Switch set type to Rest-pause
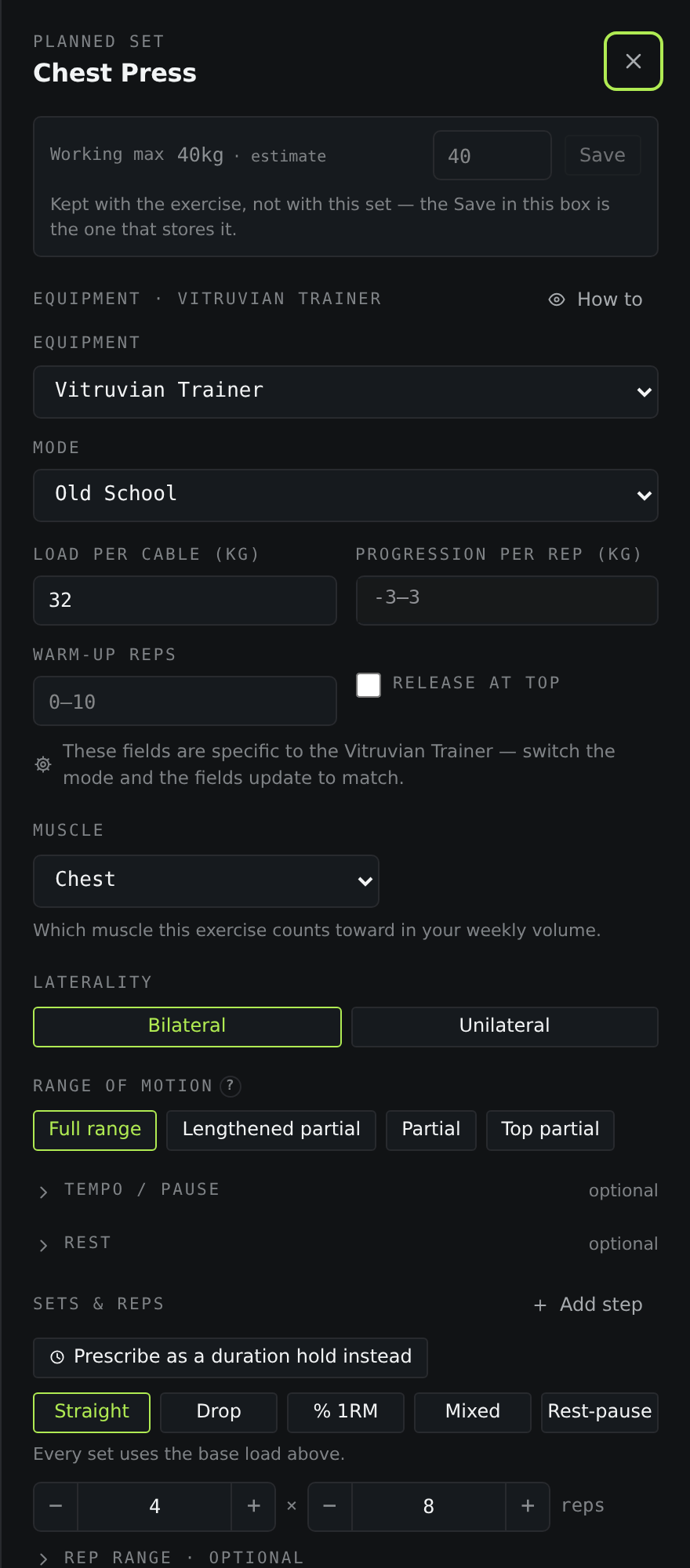 coord(600,1412)
